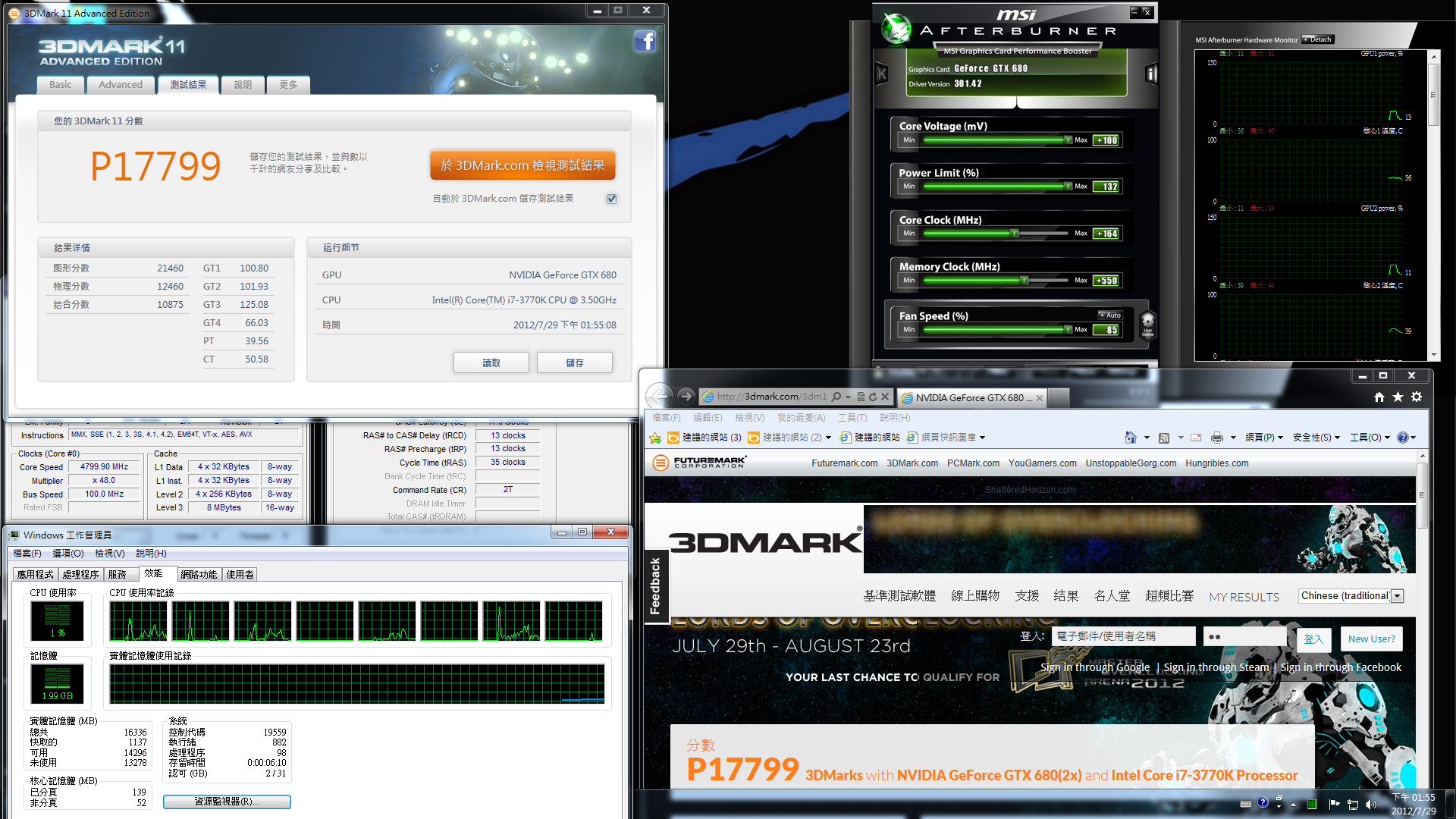The height and width of the screenshot is (819, 1456).
Task: Click the orange view results on 3DMark.com button
Action: [522, 165]
